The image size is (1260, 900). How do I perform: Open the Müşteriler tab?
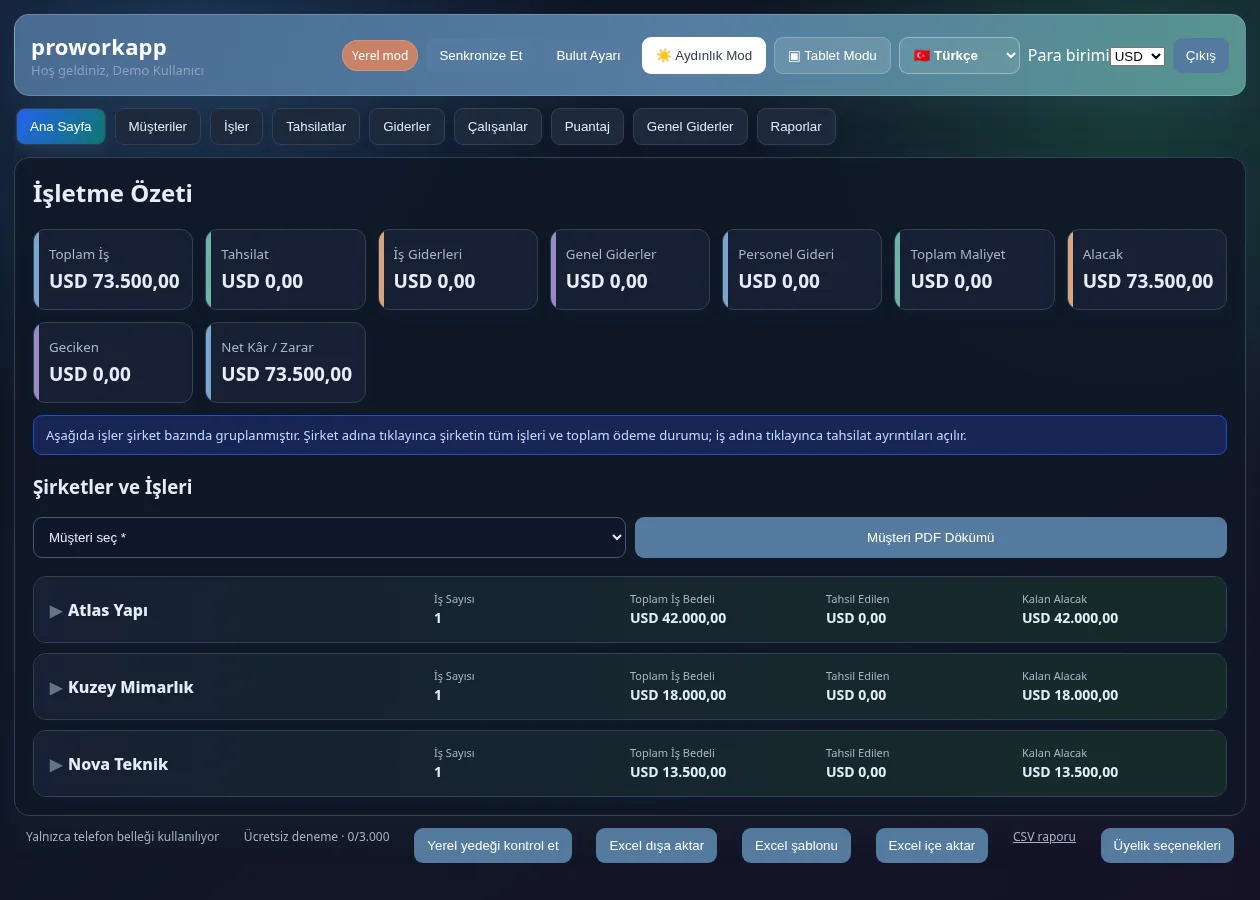pyautogui.click(x=158, y=127)
